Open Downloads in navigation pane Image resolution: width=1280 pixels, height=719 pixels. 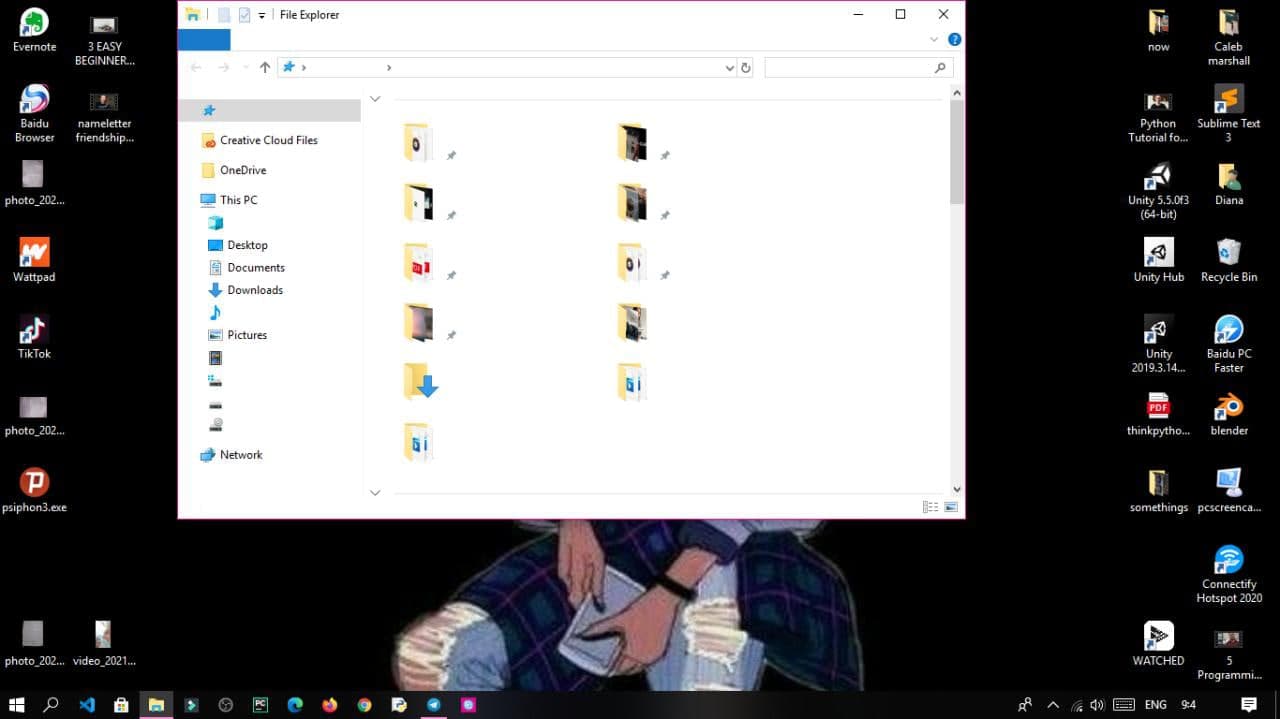[x=245, y=290]
